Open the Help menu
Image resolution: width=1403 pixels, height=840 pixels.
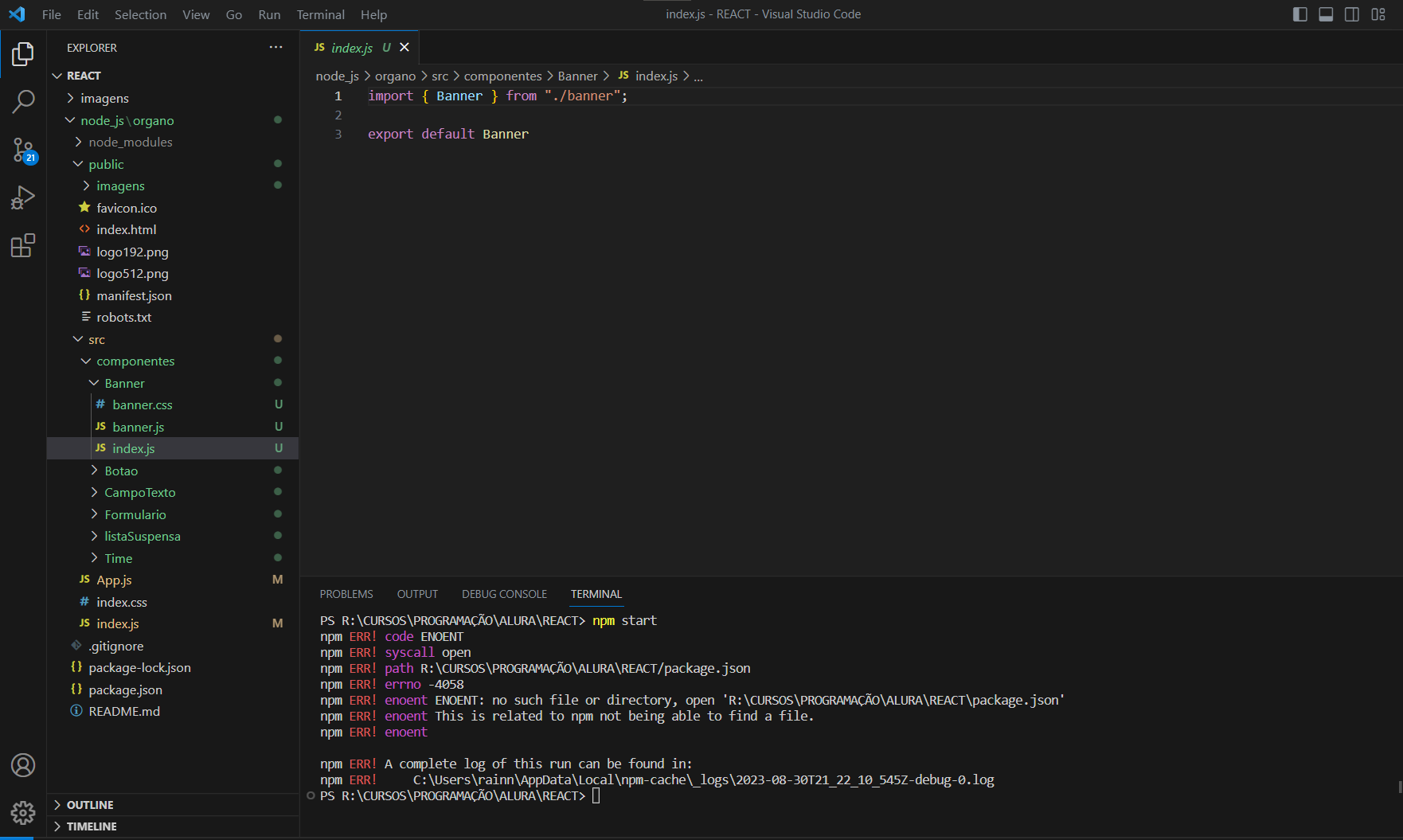373,14
